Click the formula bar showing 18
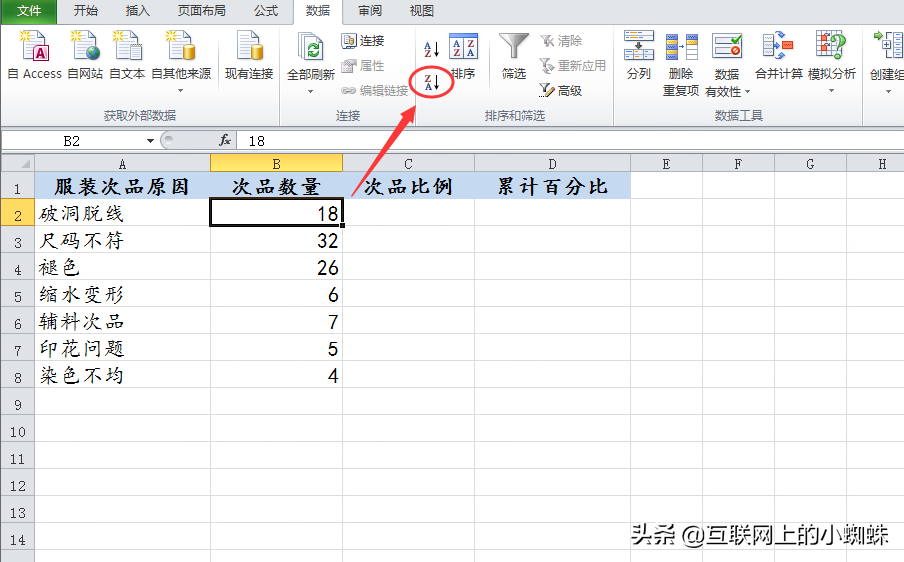 571,141
